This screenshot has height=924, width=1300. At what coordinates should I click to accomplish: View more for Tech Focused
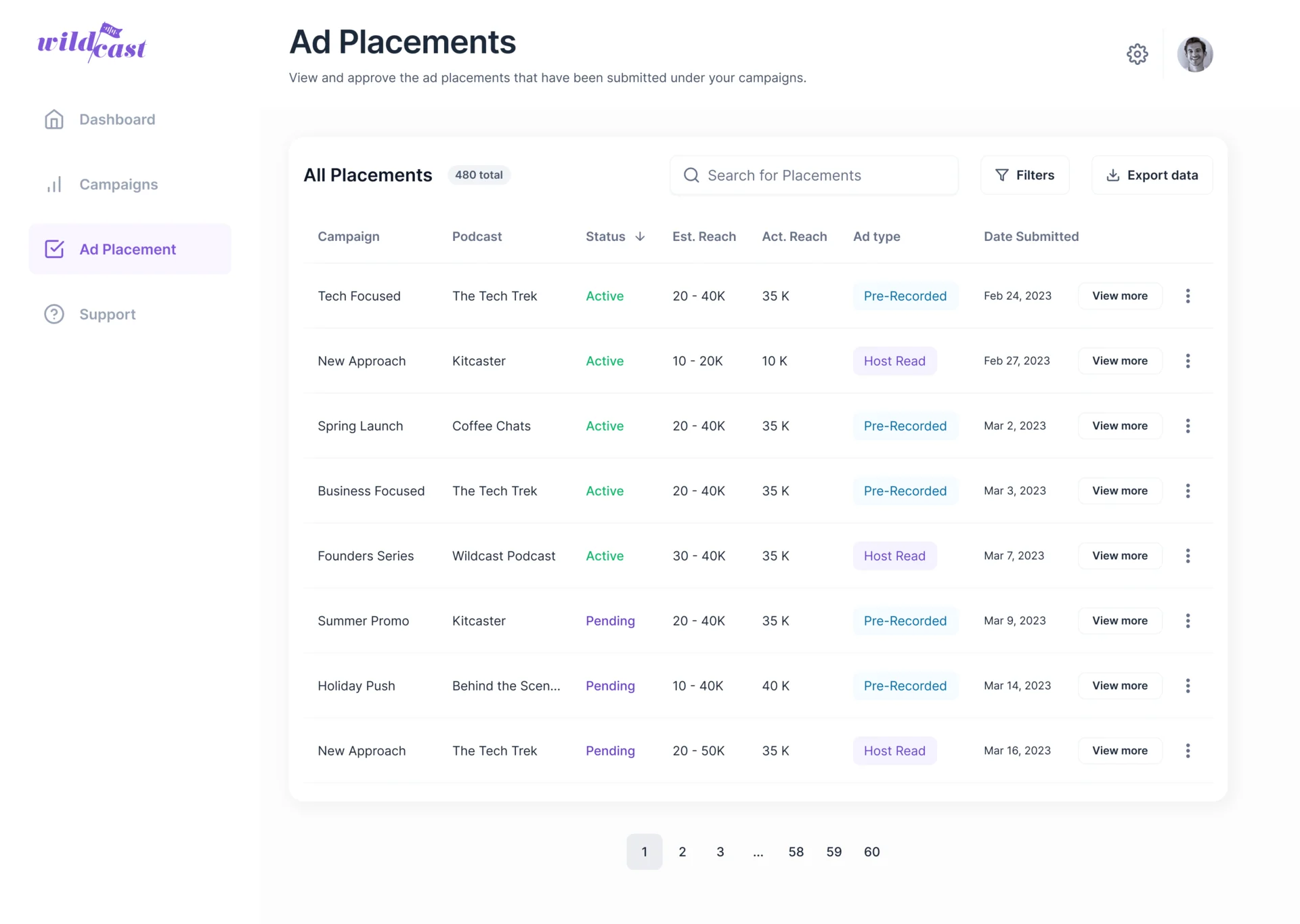[x=1120, y=296]
